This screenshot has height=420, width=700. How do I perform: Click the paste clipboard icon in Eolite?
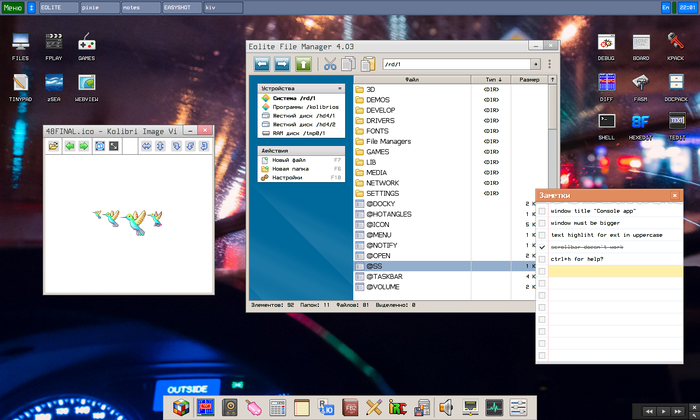pos(369,64)
